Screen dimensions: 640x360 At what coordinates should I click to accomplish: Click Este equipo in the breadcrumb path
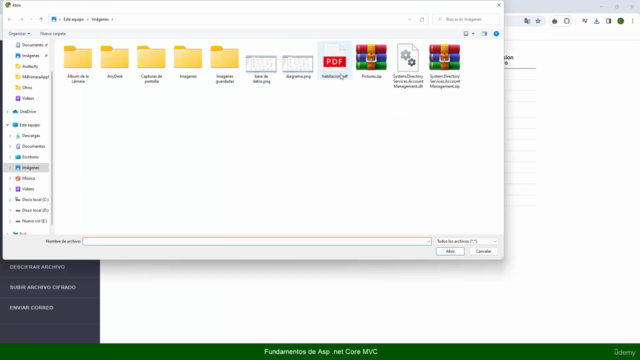73,19
